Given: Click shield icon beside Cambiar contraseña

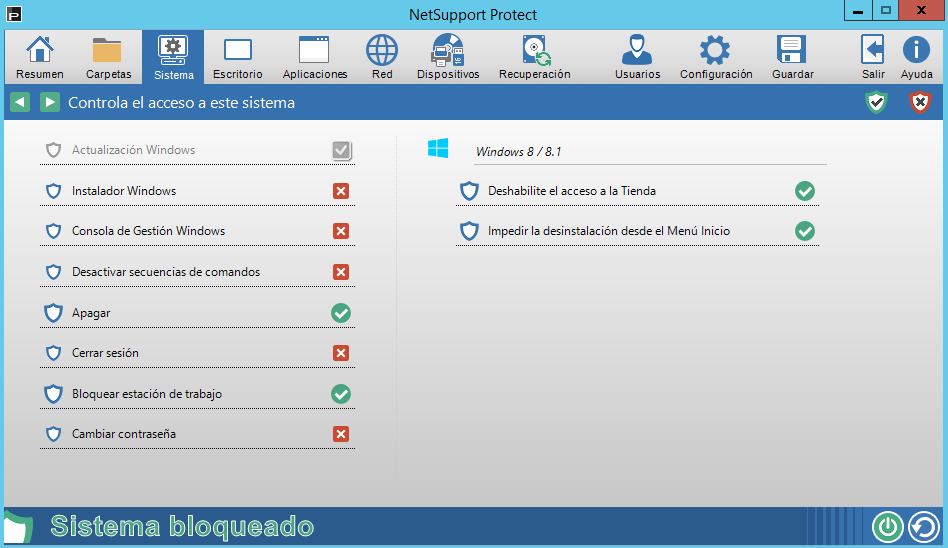Looking at the screenshot, I should point(54,434).
